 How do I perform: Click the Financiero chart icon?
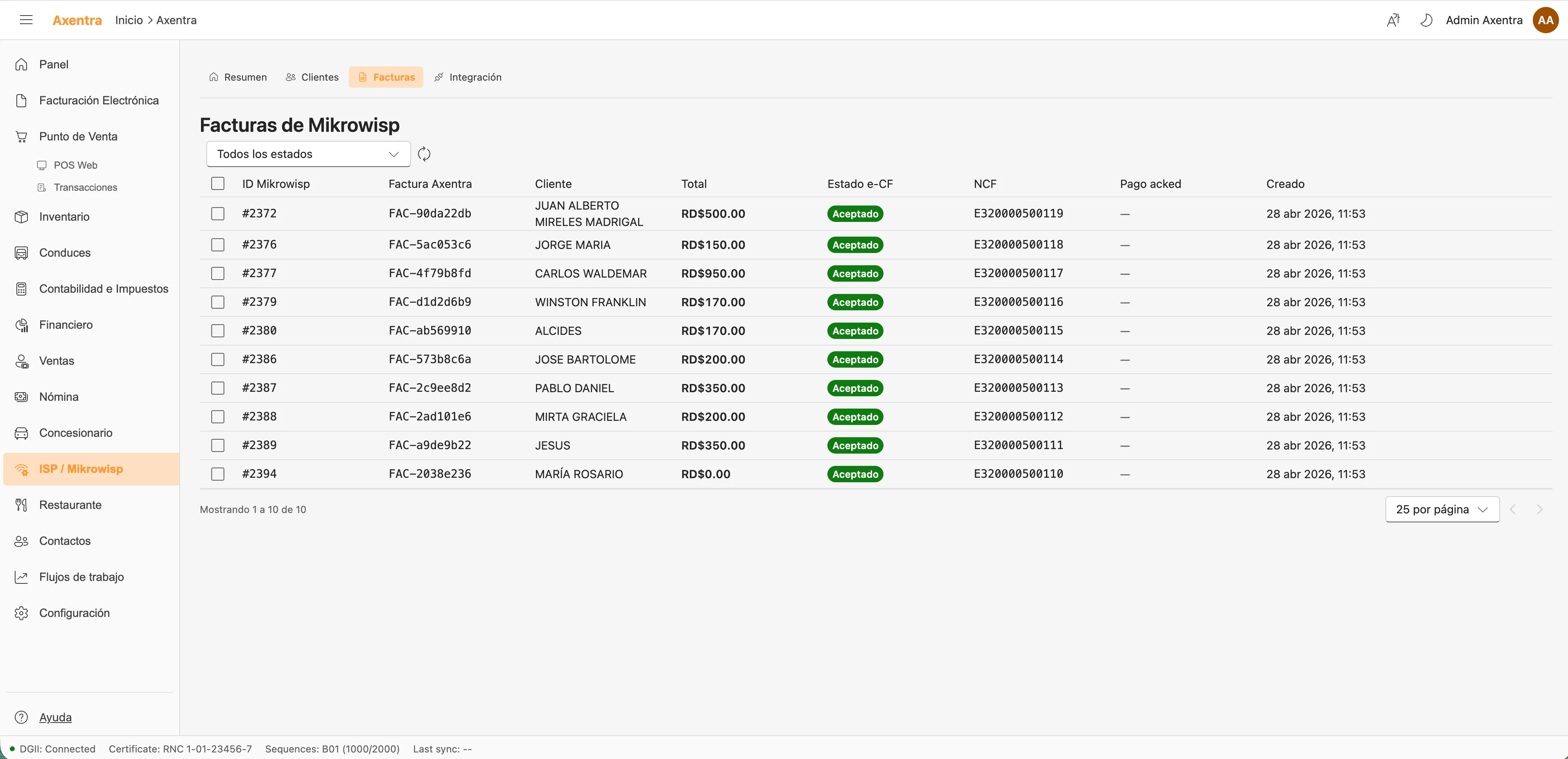coord(21,325)
